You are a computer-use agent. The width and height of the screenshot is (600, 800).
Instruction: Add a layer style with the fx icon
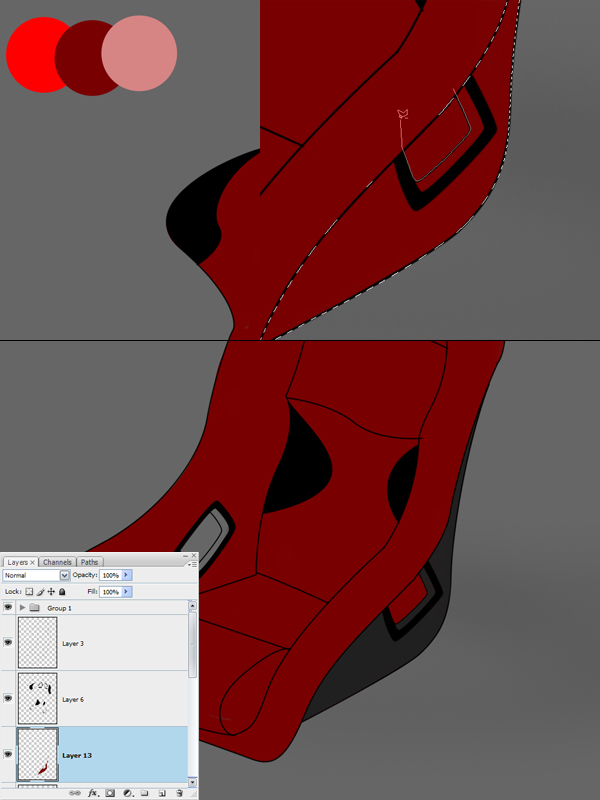pyautogui.click(x=93, y=793)
